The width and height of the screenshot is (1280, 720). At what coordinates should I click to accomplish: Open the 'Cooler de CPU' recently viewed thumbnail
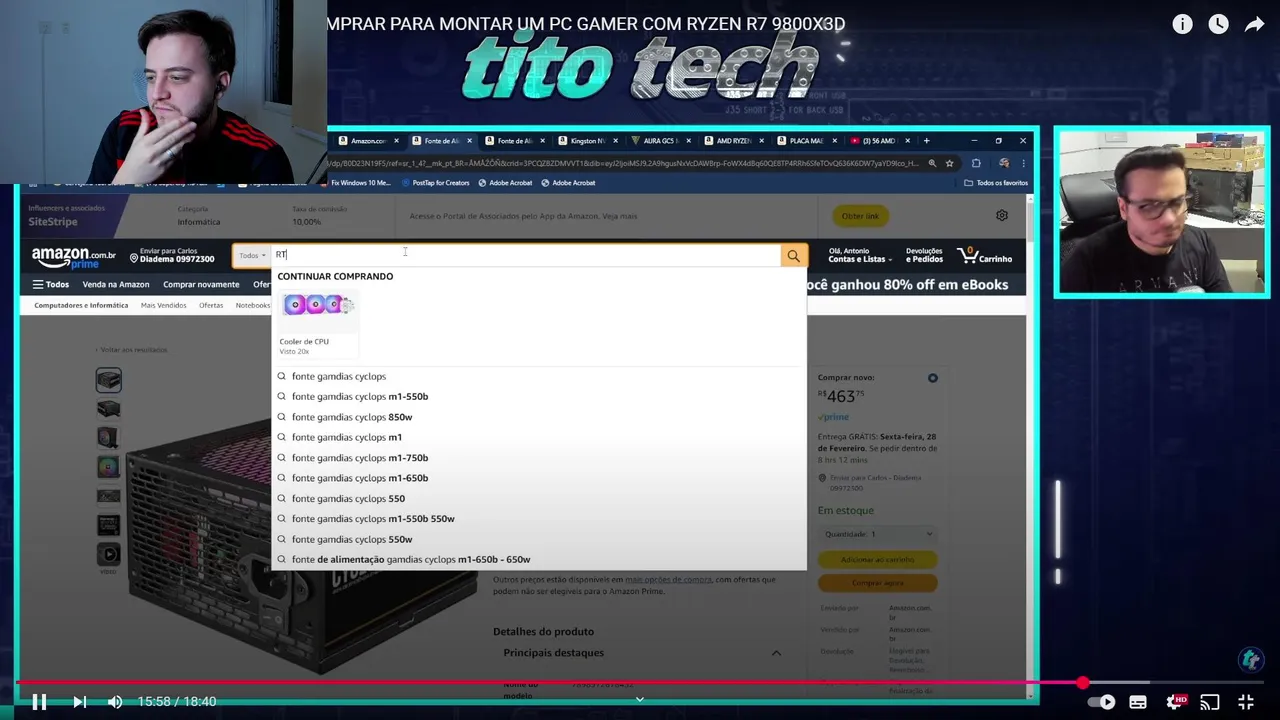tap(317, 322)
